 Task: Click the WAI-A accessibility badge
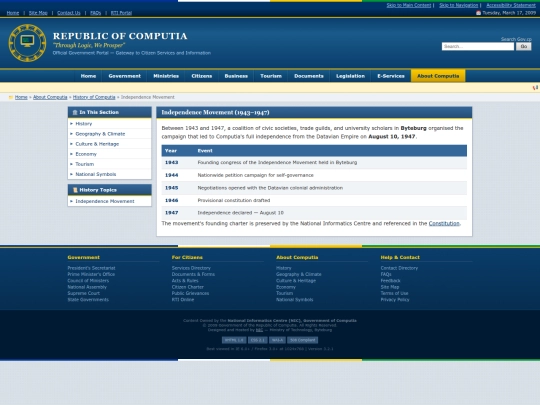point(277,340)
